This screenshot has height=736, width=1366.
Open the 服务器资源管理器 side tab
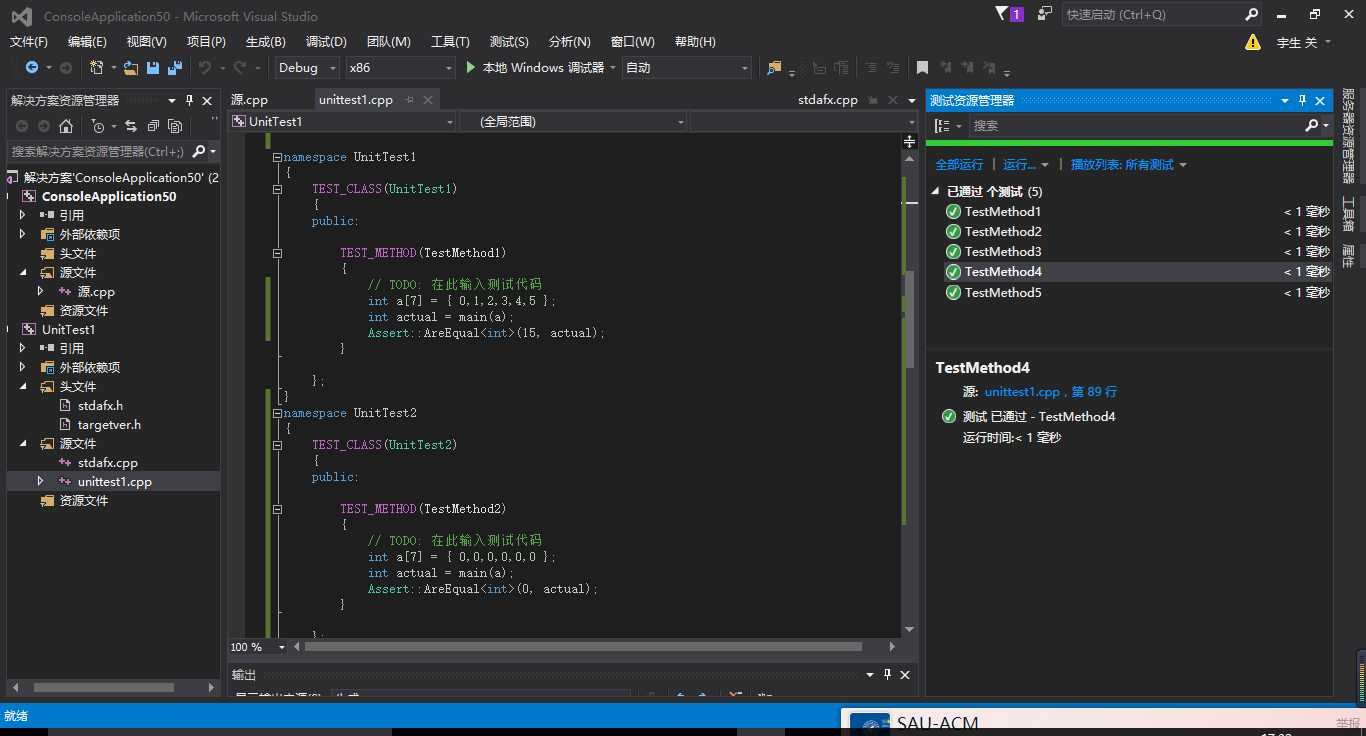click(1348, 136)
